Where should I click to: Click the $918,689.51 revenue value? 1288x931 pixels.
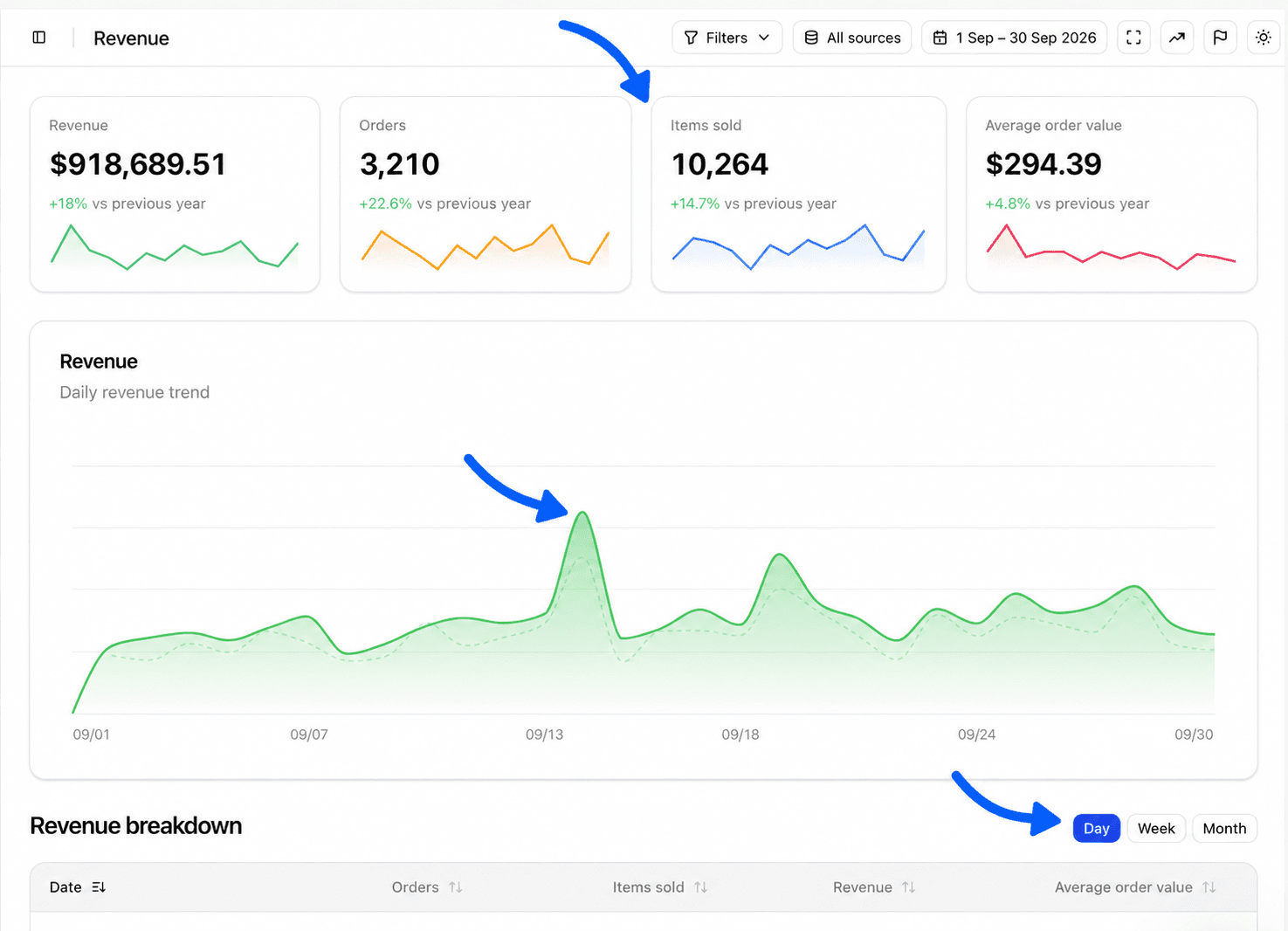(138, 164)
